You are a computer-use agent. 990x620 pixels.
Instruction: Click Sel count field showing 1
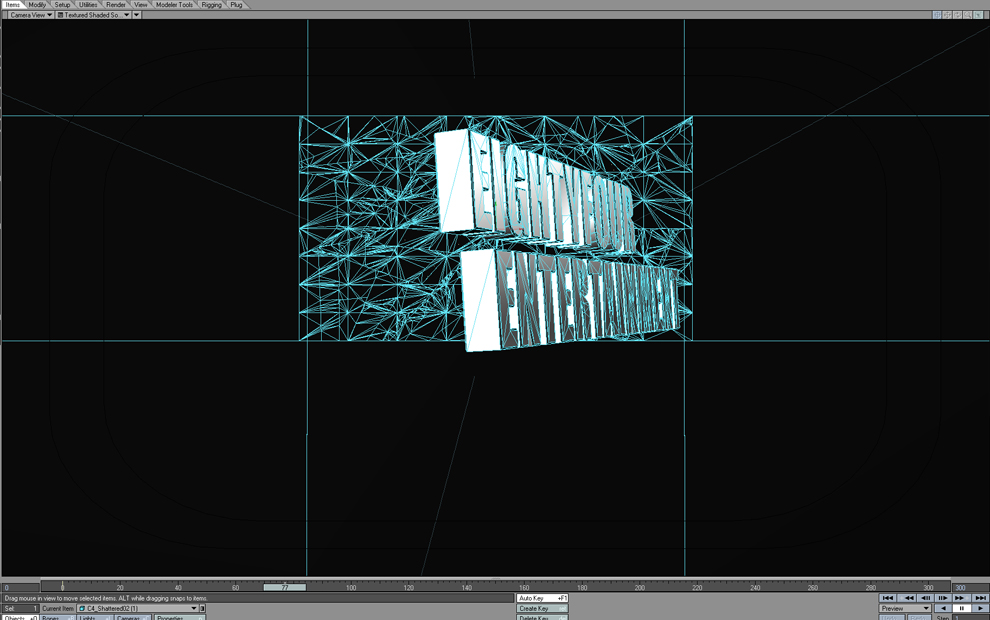tap(21, 608)
